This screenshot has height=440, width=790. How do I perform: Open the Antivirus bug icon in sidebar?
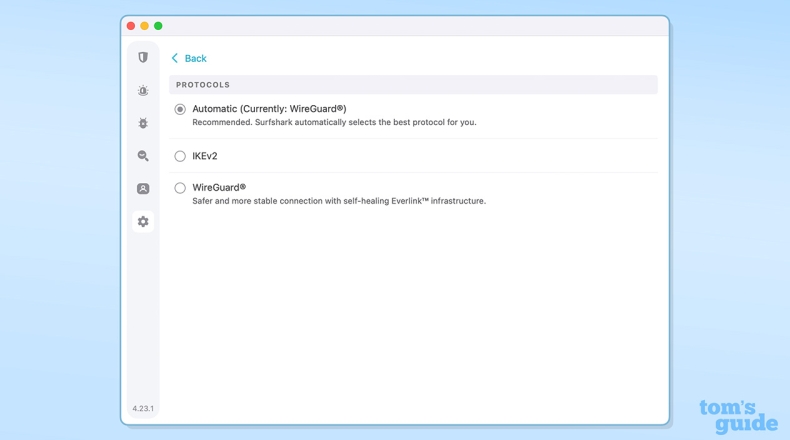tap(143, 123)
